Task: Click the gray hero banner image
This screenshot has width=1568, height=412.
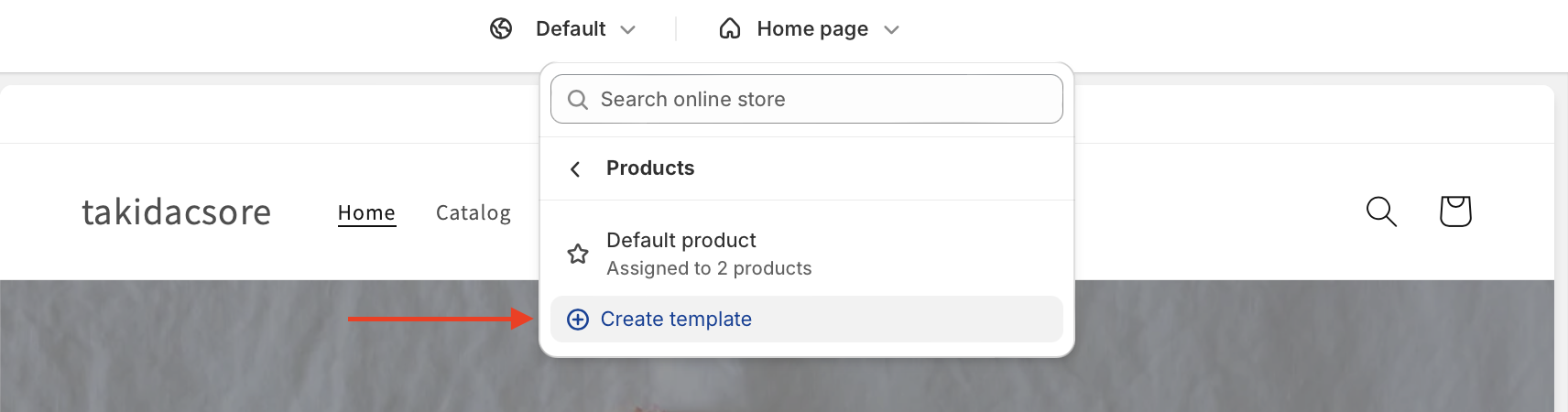Action: click(x=275, y=366)
